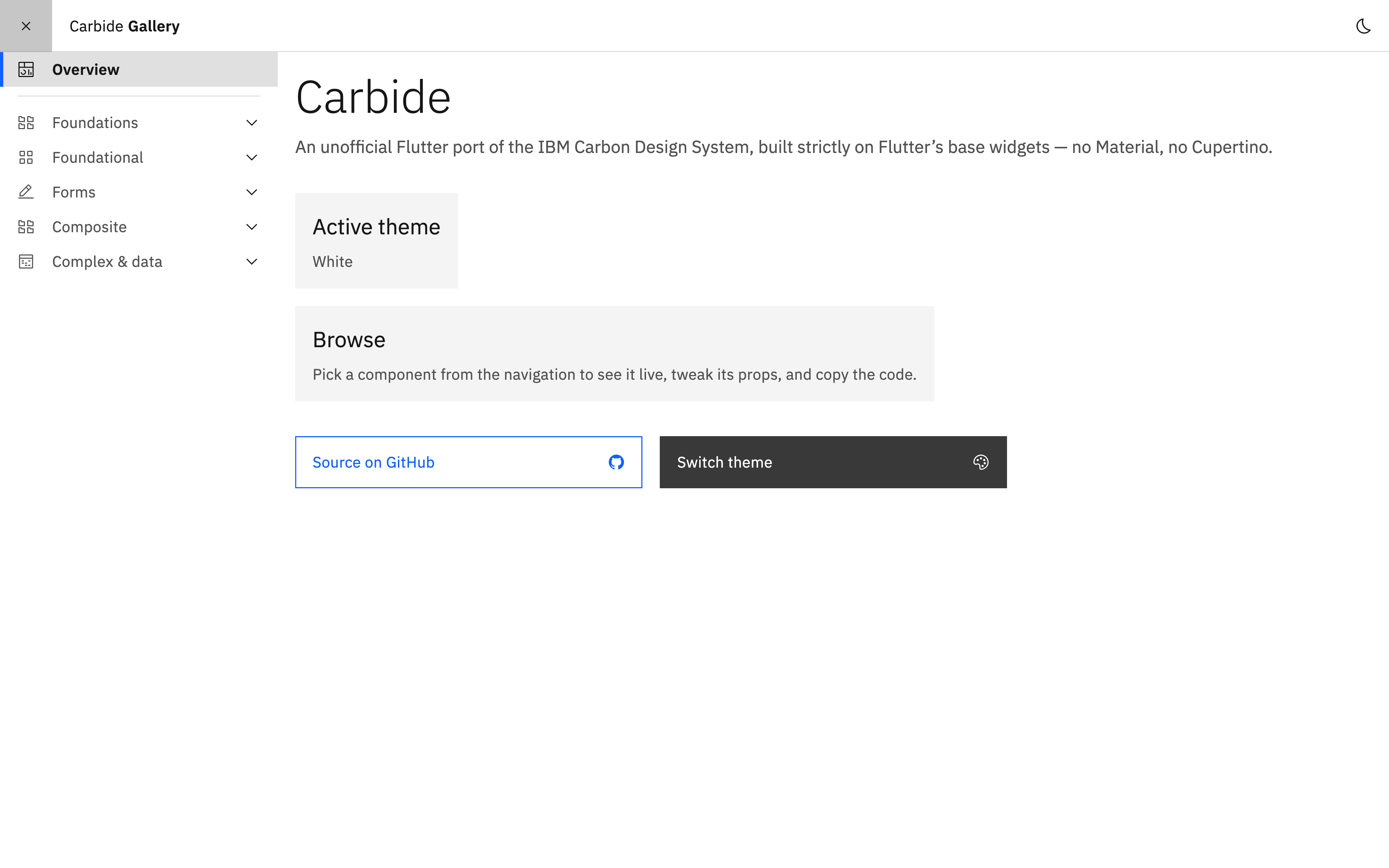Click the Composite category icon
Screen dimensions: 1389x868
pyautogui.click(x=26, y=227)
